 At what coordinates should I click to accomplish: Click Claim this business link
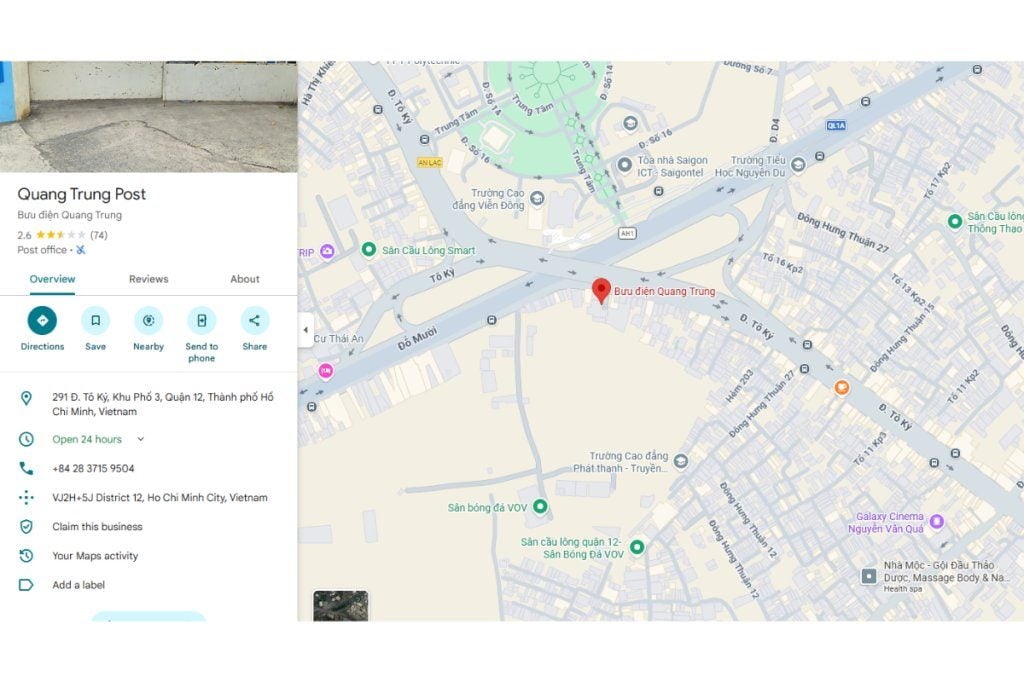[97, 527]
